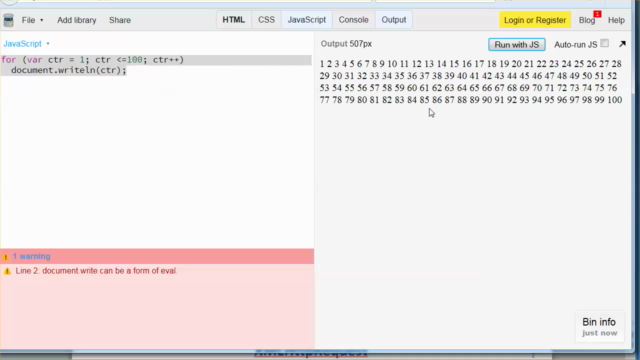The height and width of the screenshot is (360, 640).
Task: Click the warning icon beside Line 2 message
Action: [7, 271]
